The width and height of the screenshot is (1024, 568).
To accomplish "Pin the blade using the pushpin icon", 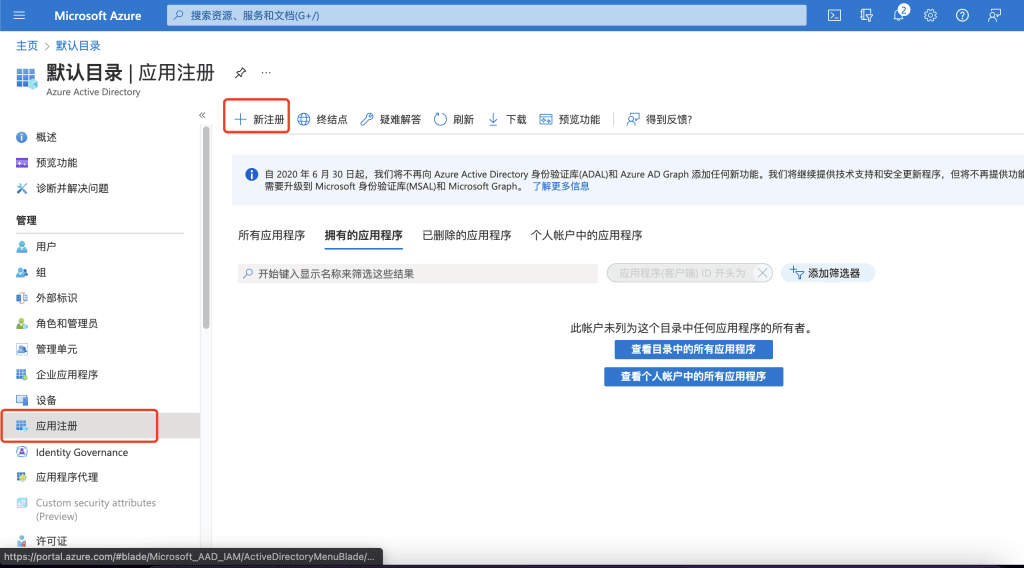I will [240, 72].
